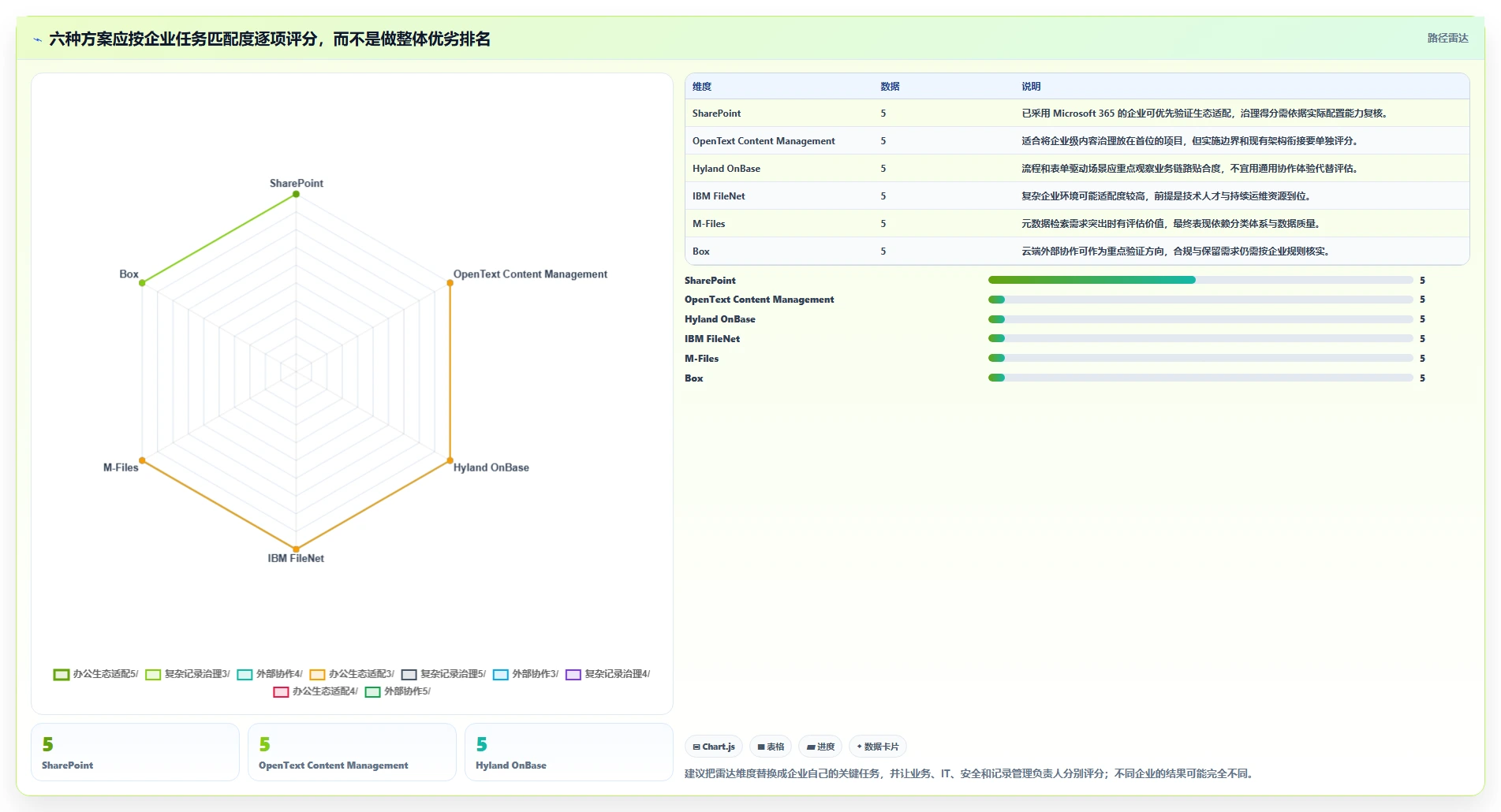The width and height of the screenshot is (1501, 812).
Task: Toggle the 外部协作3/ legend entry
Action: (x=525, y=674)
